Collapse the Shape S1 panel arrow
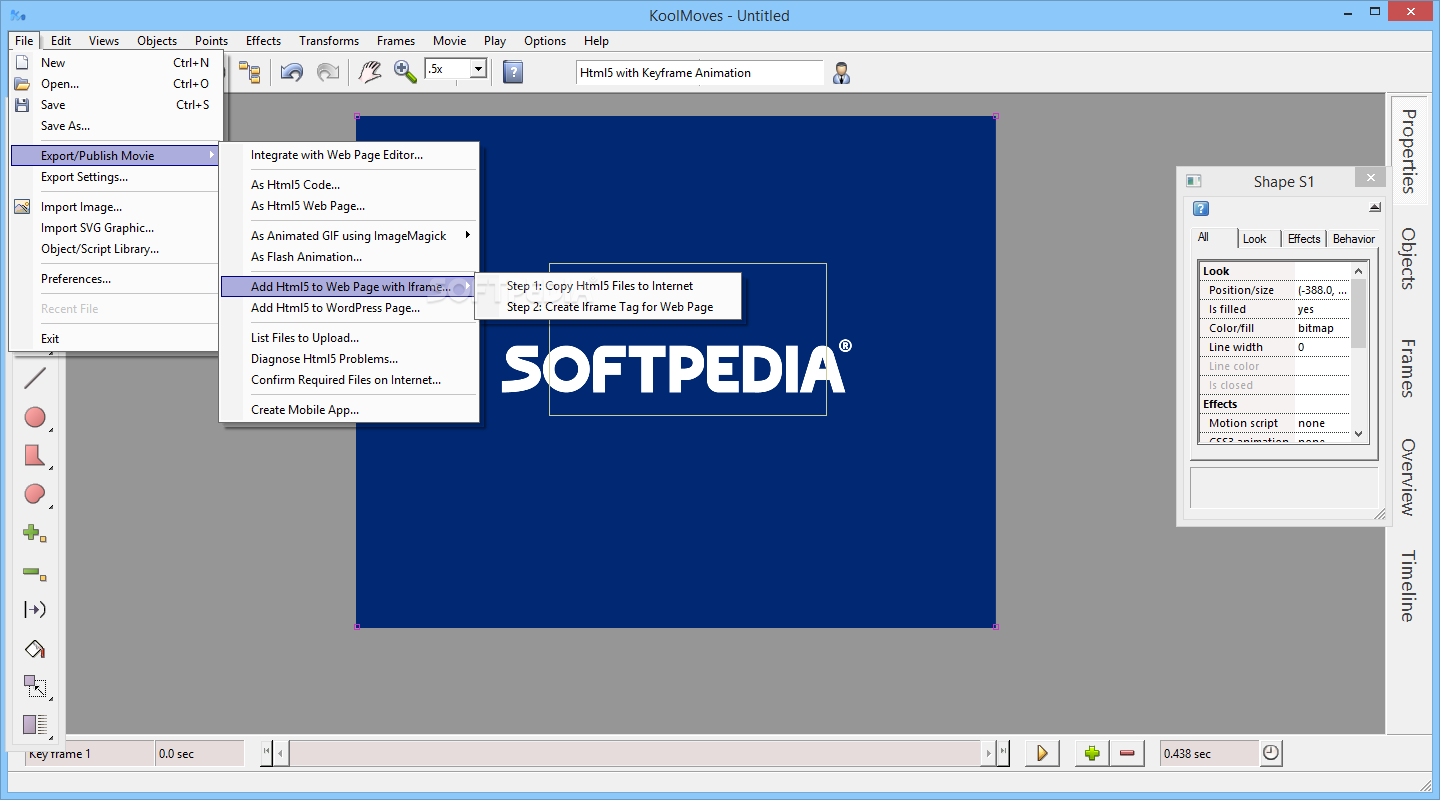 (1375, 208)
